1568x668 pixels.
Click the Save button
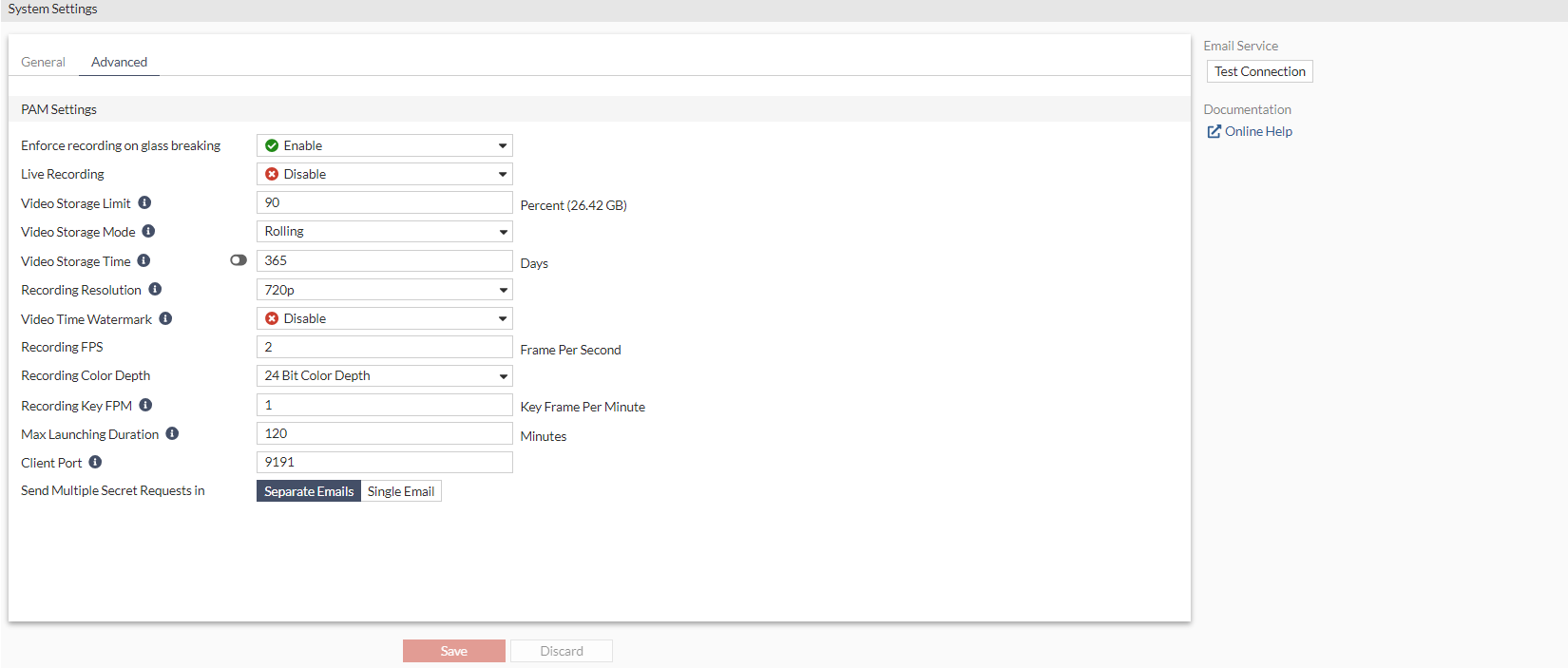tap(454, 651)
